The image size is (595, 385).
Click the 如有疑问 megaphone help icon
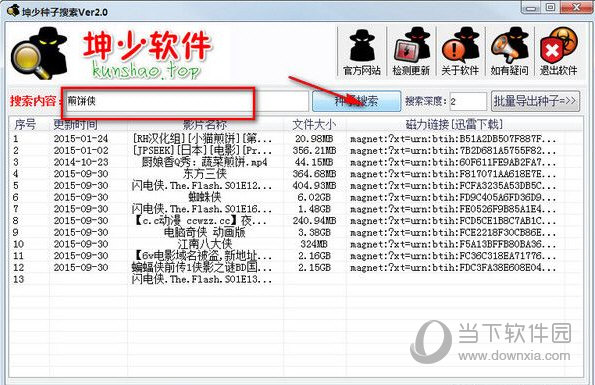click(x=510, y=51)
